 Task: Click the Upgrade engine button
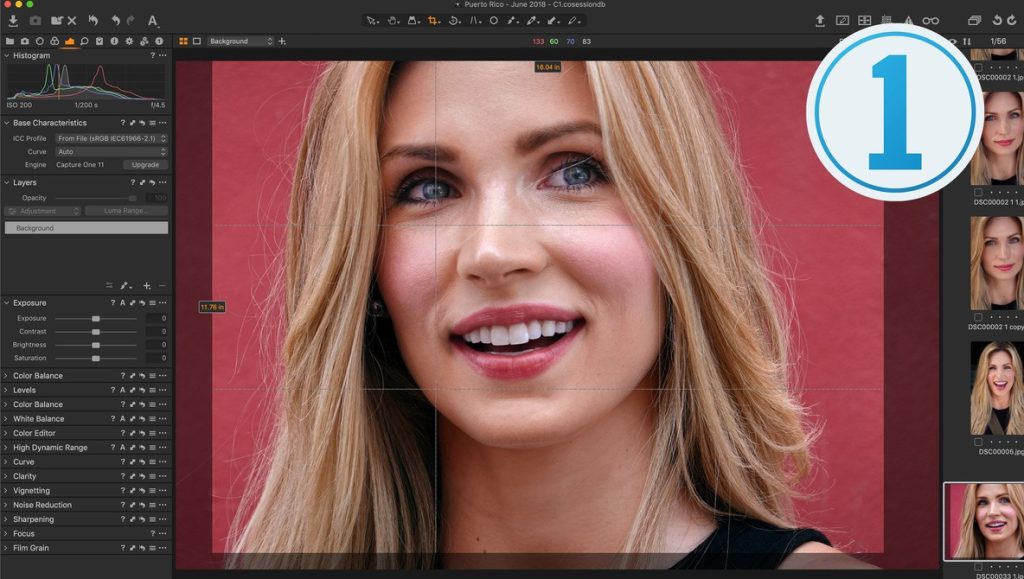point(145,164)
